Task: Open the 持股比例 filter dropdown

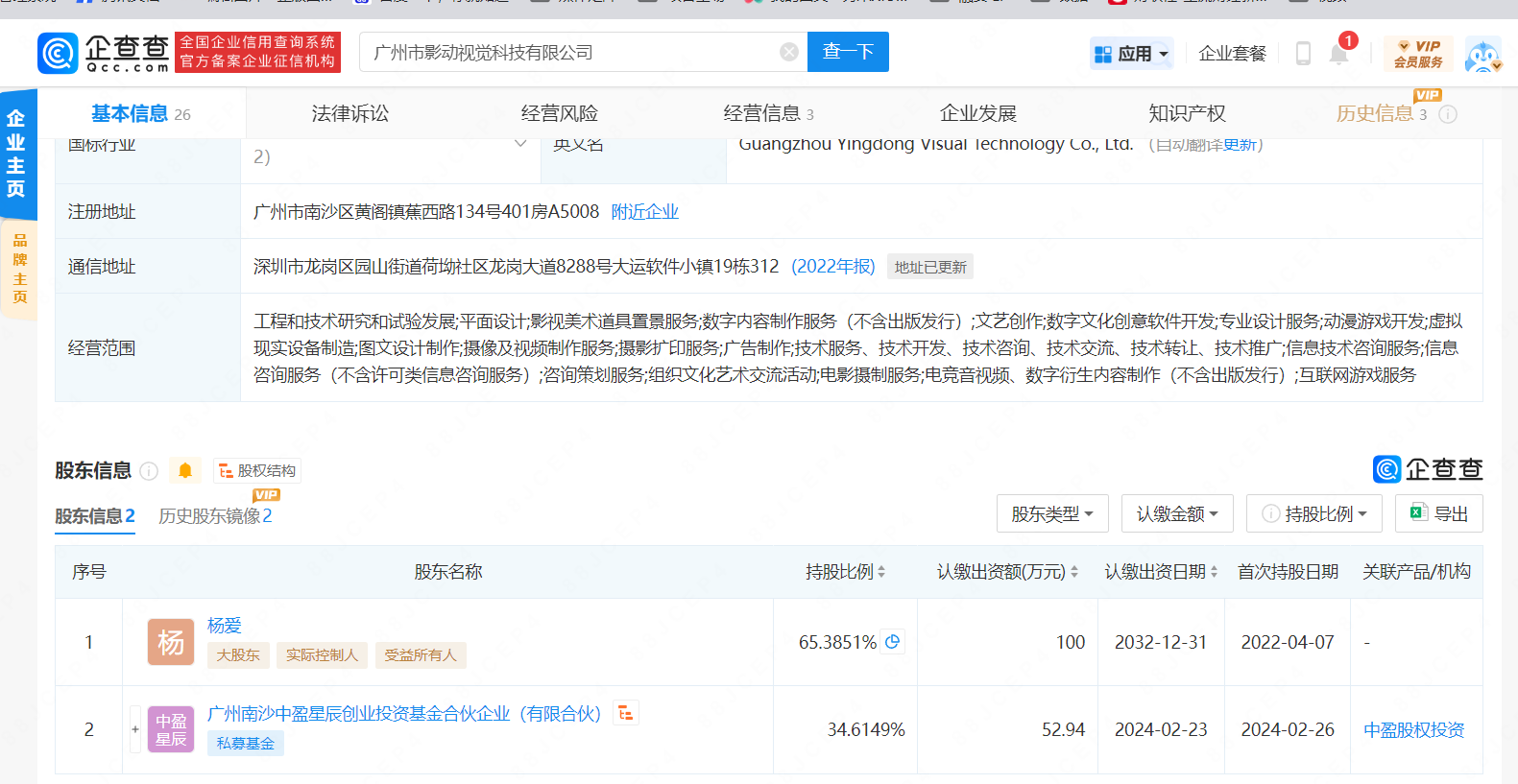Action: tap(1313, 513)
